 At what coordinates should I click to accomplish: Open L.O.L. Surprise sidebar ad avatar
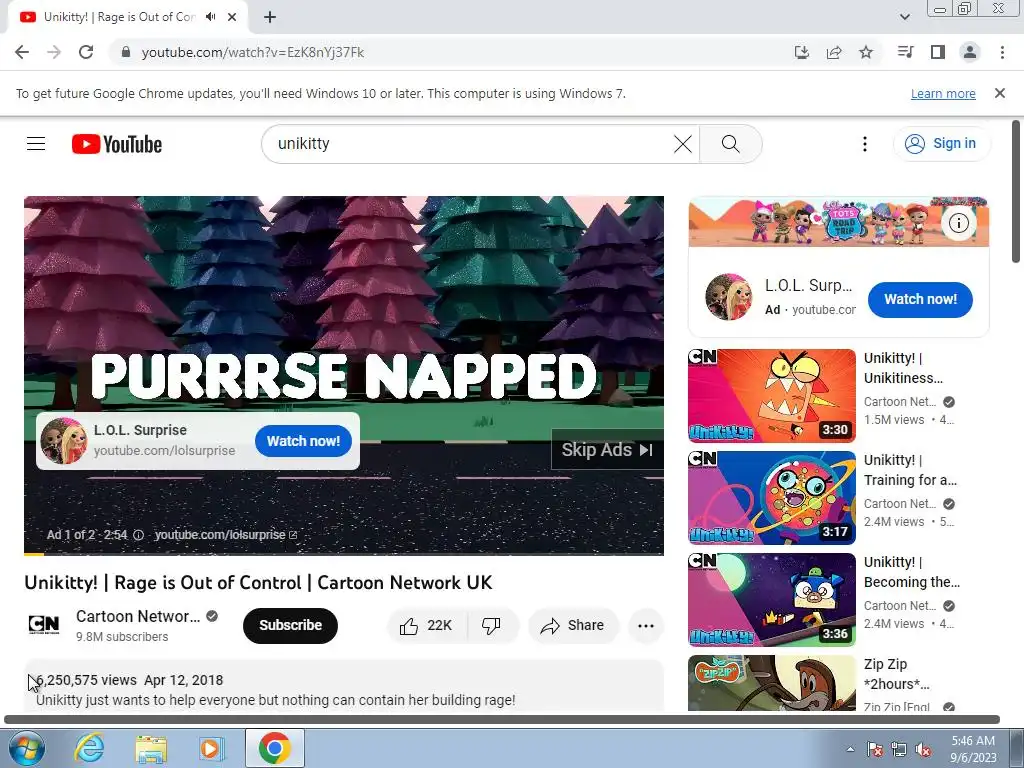click(x=729, y=297)
